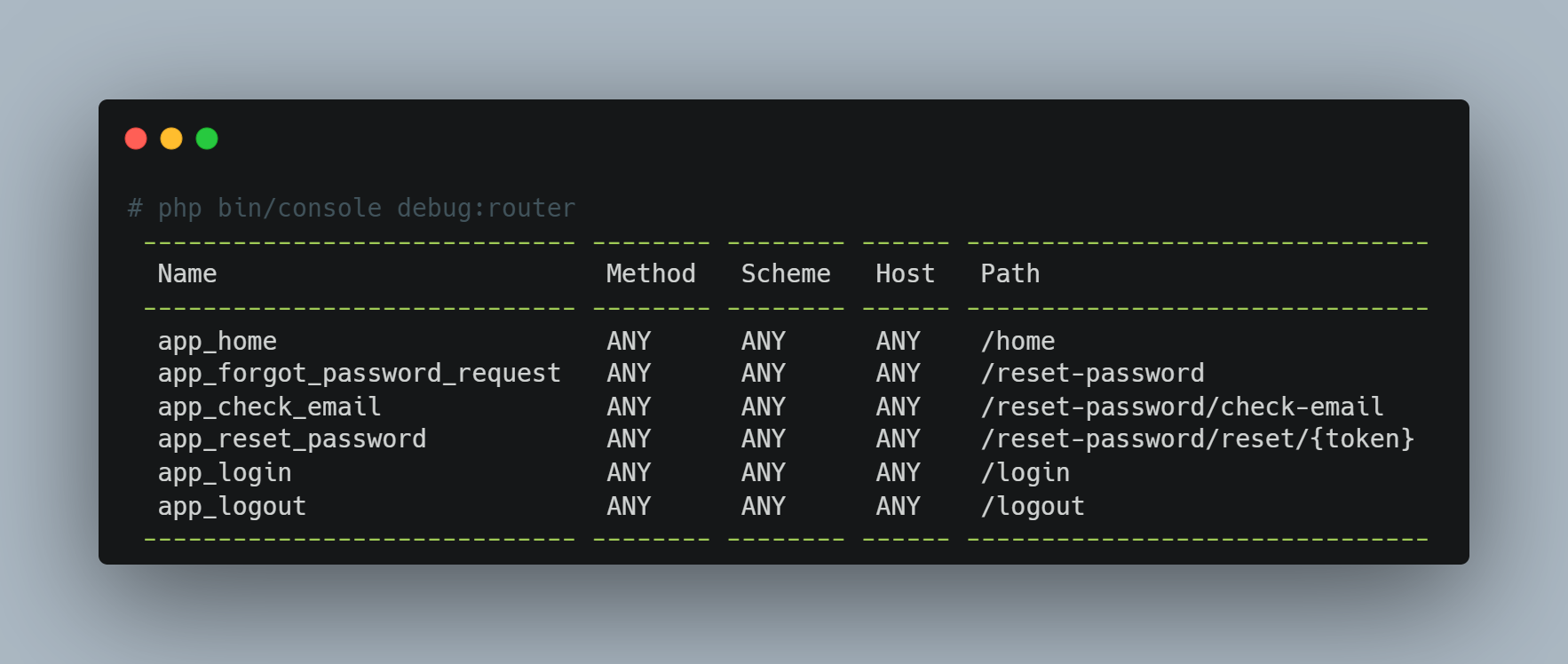Image resolution: width=1568 pixels, height=664 pixels.
Task: Select the app_home route name
Action: pyautogui.click(x=218, y=341)
